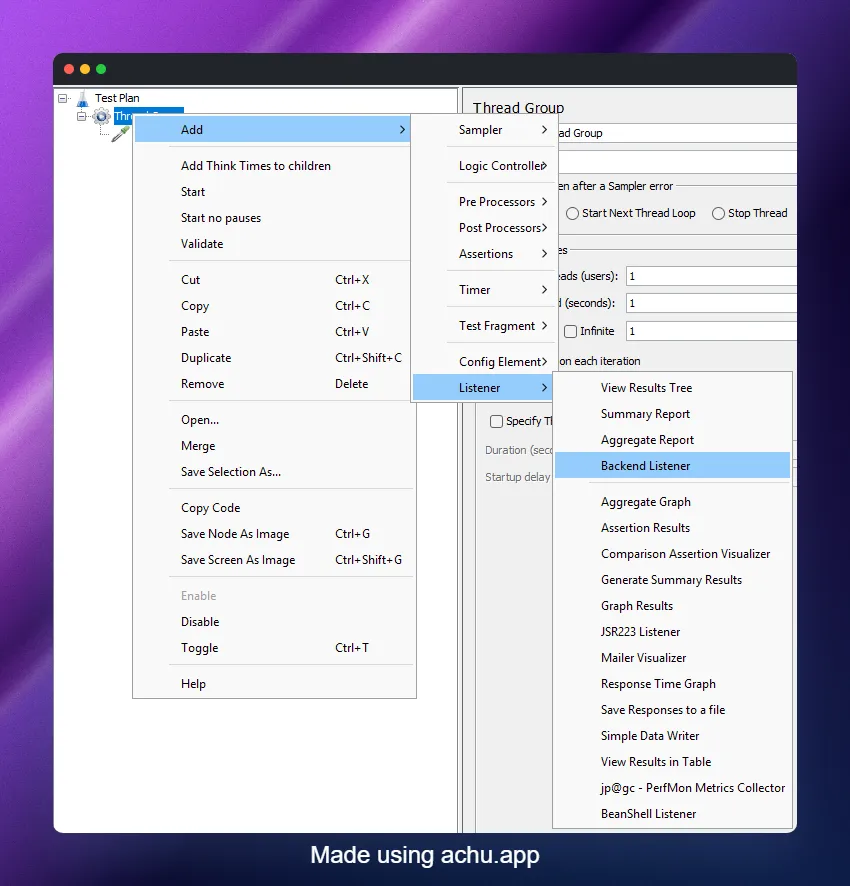
Task: Choose Remove from the menu
Action: point(272,384)
